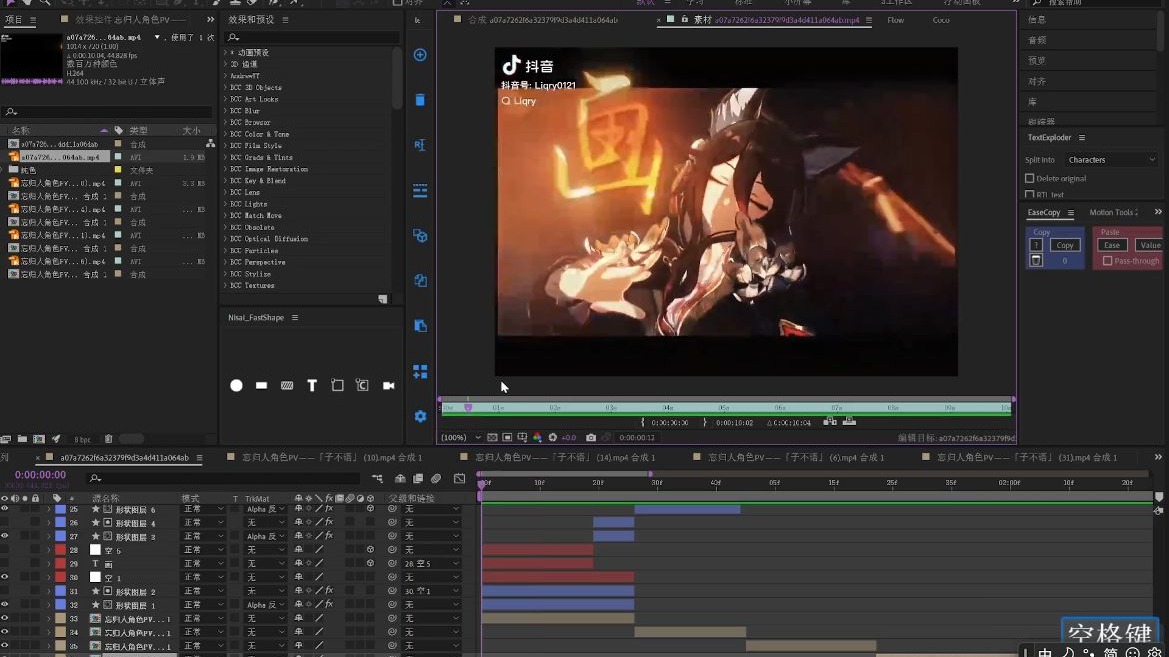Open the graph editor icon in timeline header

459,479
